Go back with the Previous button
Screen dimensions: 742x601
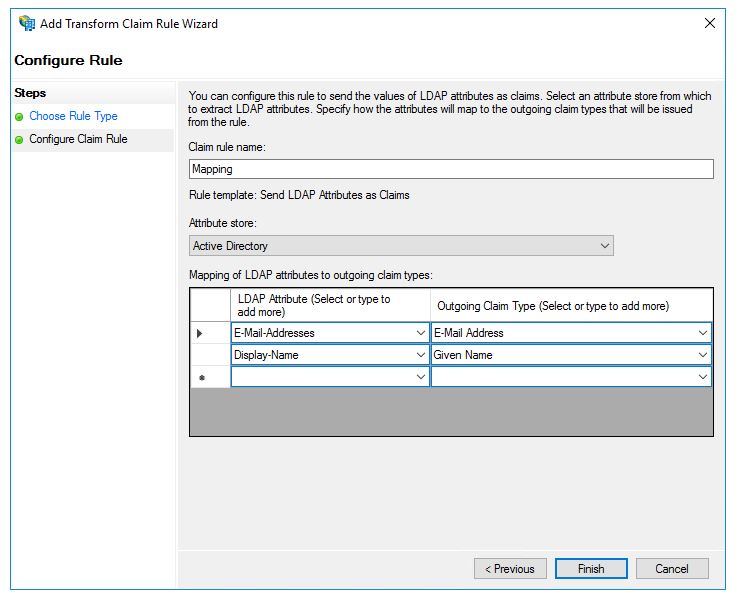(x=510, y=568)
